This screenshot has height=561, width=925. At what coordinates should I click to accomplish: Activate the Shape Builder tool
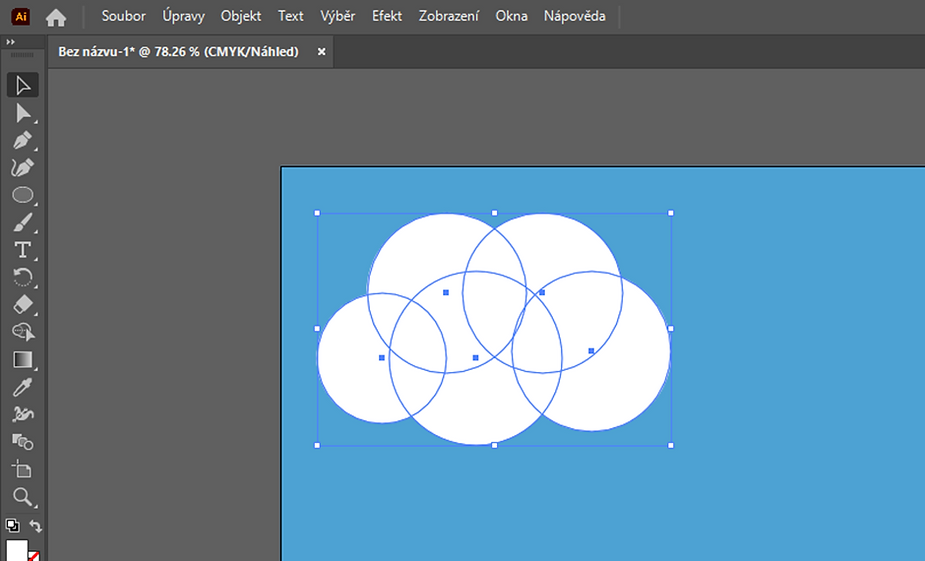(23, 331)
